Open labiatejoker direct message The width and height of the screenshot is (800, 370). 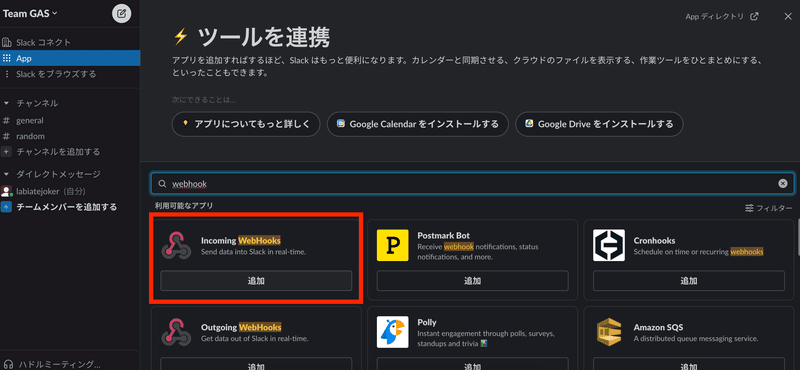[51, 191]
